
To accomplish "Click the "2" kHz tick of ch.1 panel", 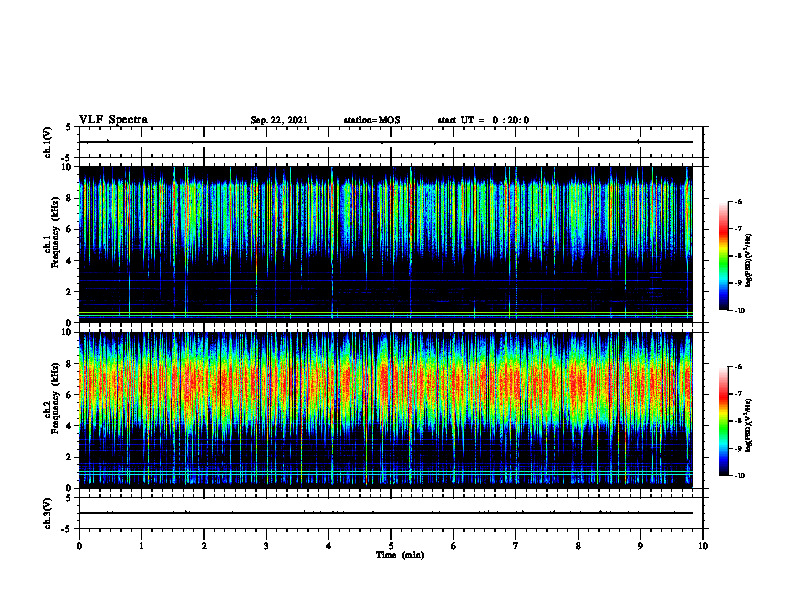I will point(69,292).
